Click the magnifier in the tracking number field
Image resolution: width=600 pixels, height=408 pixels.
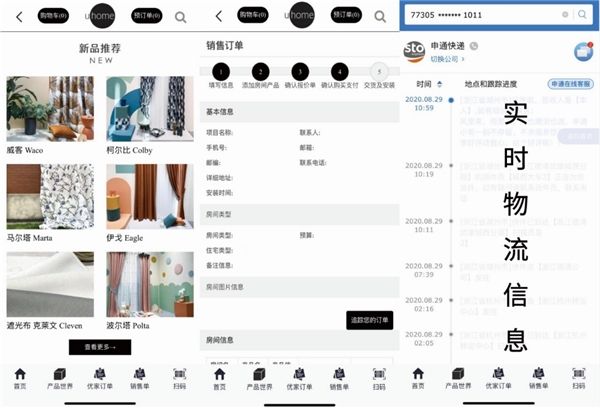click(581, 15)
